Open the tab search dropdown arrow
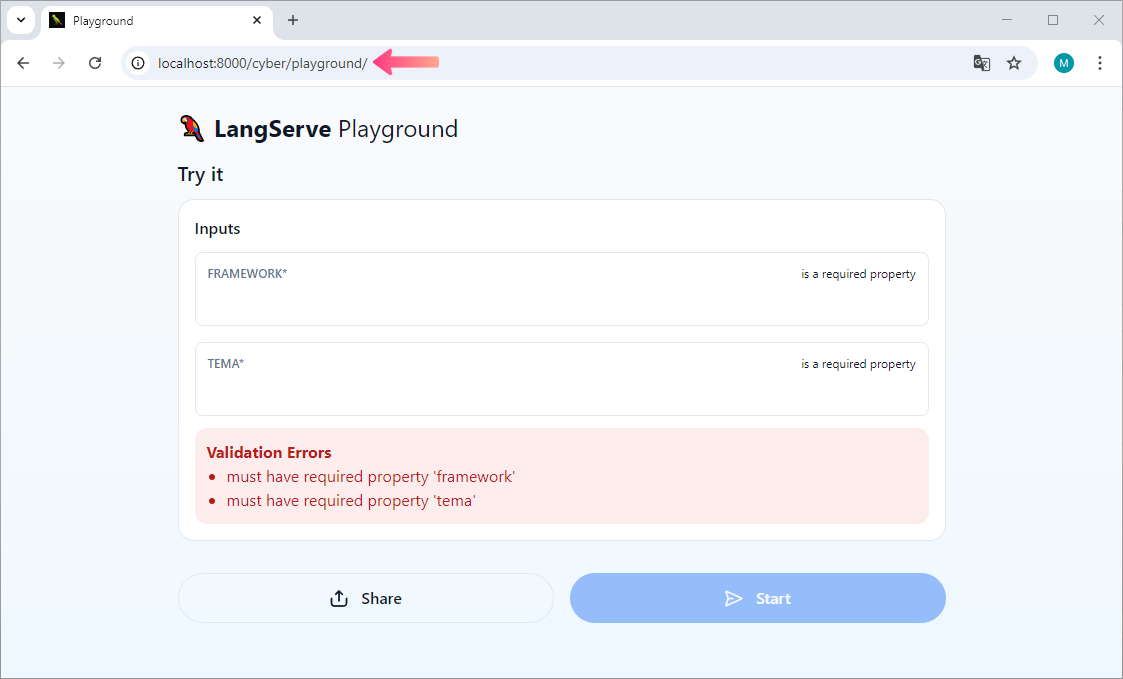Viewport: 1123px width, 679px height. [21, 20]
